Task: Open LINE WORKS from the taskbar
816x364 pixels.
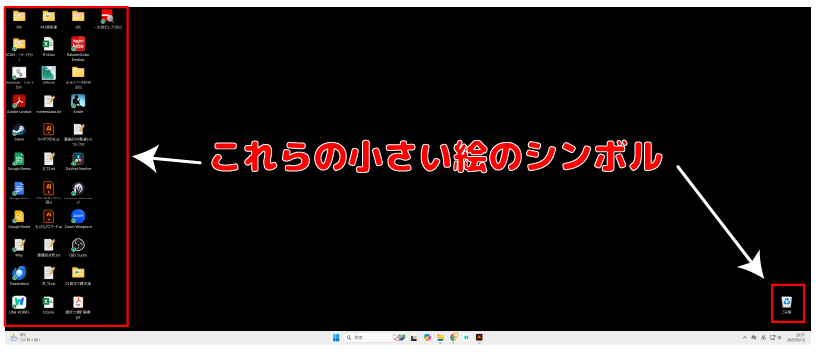Action: pyautogui.click(x=466, y=337)
